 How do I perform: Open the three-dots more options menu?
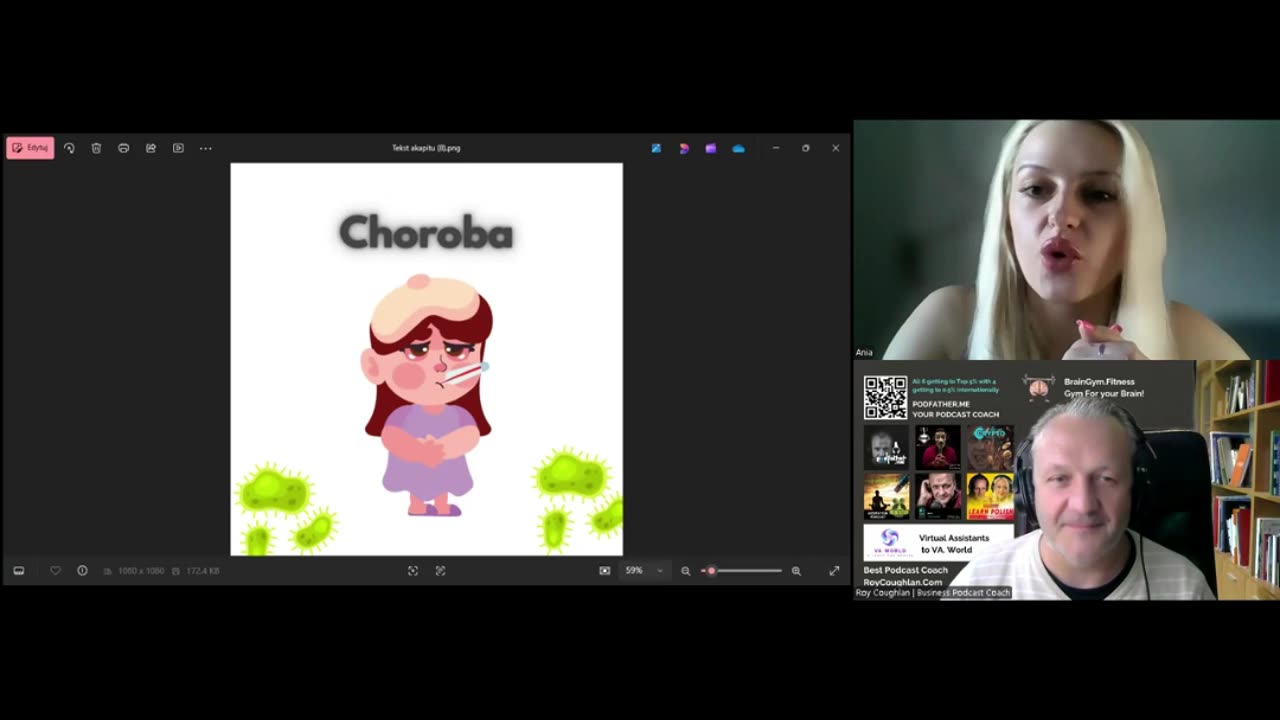pyautogui.click(x=206, y=148)
